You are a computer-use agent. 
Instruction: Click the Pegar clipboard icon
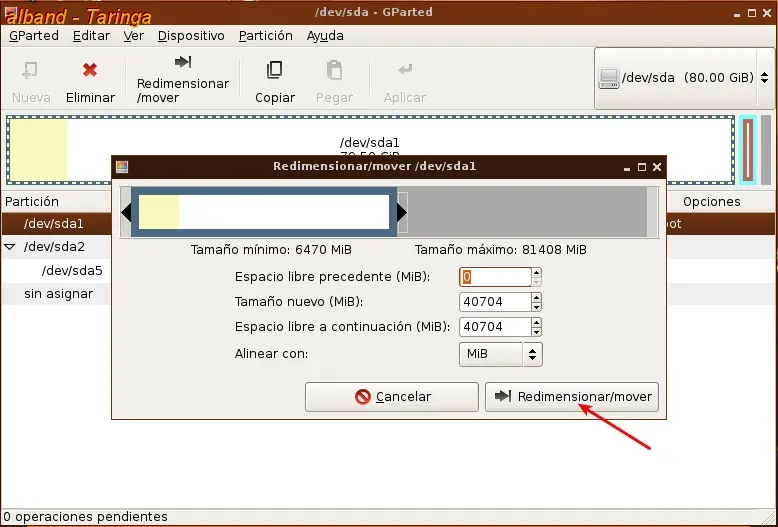tap(334, 70)
